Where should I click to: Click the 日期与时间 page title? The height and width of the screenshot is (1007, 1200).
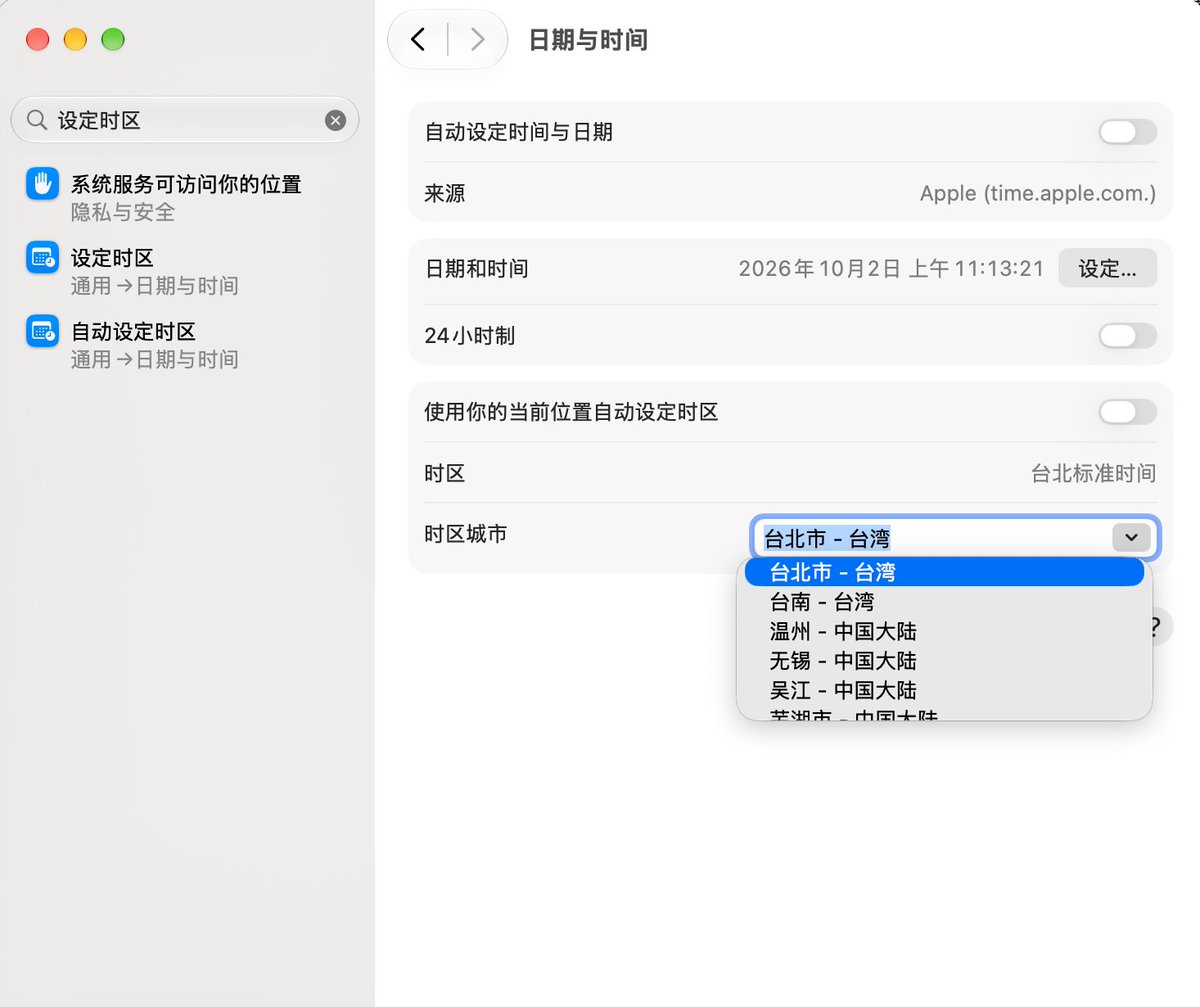click(x=588, y=40)
